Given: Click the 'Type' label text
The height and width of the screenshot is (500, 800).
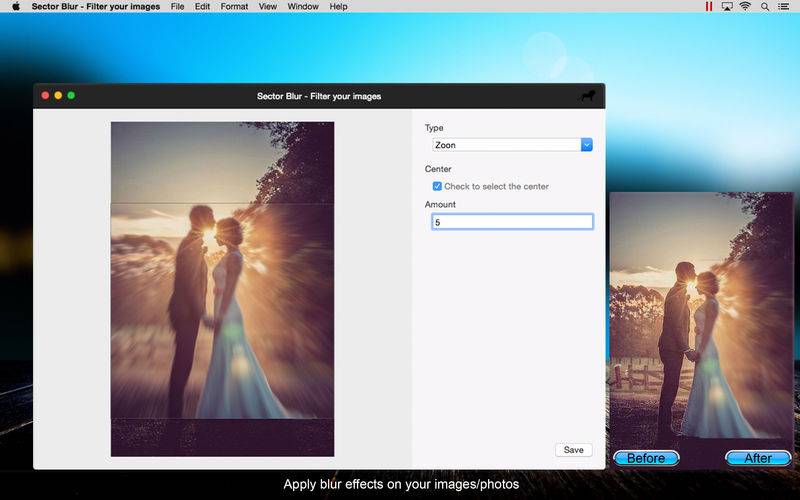Looking at the screenshot, I should click(x=434, y=128).
